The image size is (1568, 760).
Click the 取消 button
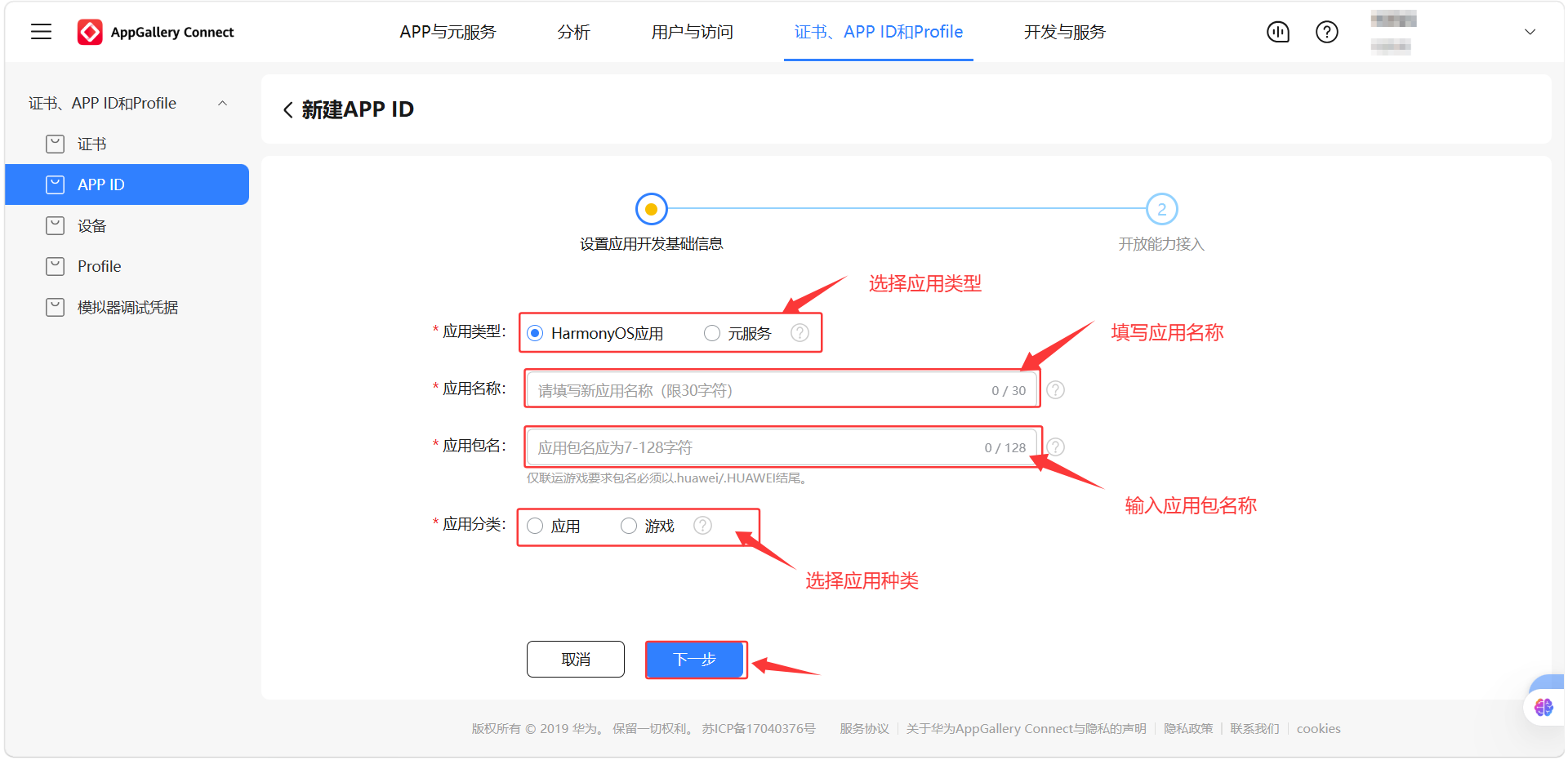click(576, 660)
